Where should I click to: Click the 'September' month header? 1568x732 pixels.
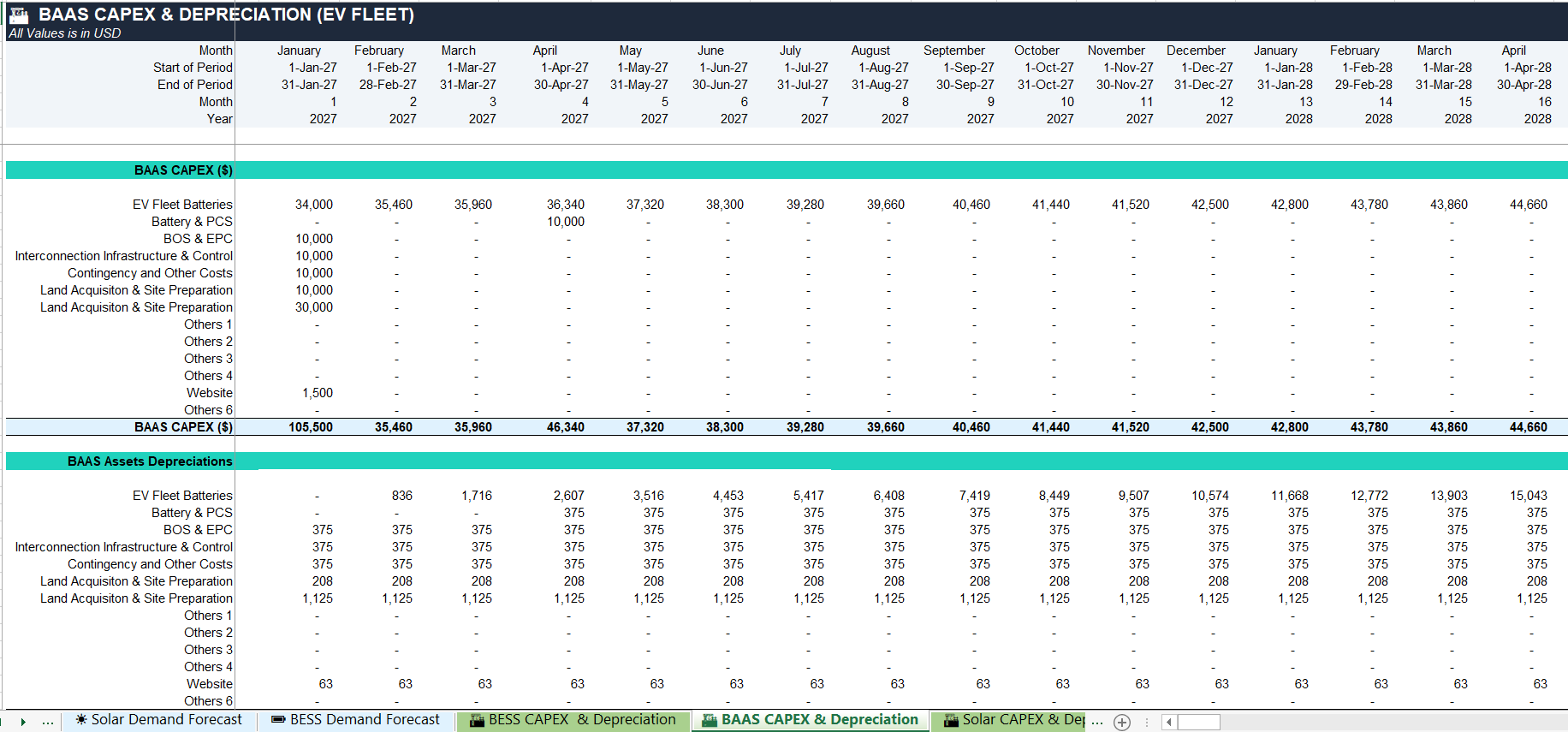tap(954, 51)
